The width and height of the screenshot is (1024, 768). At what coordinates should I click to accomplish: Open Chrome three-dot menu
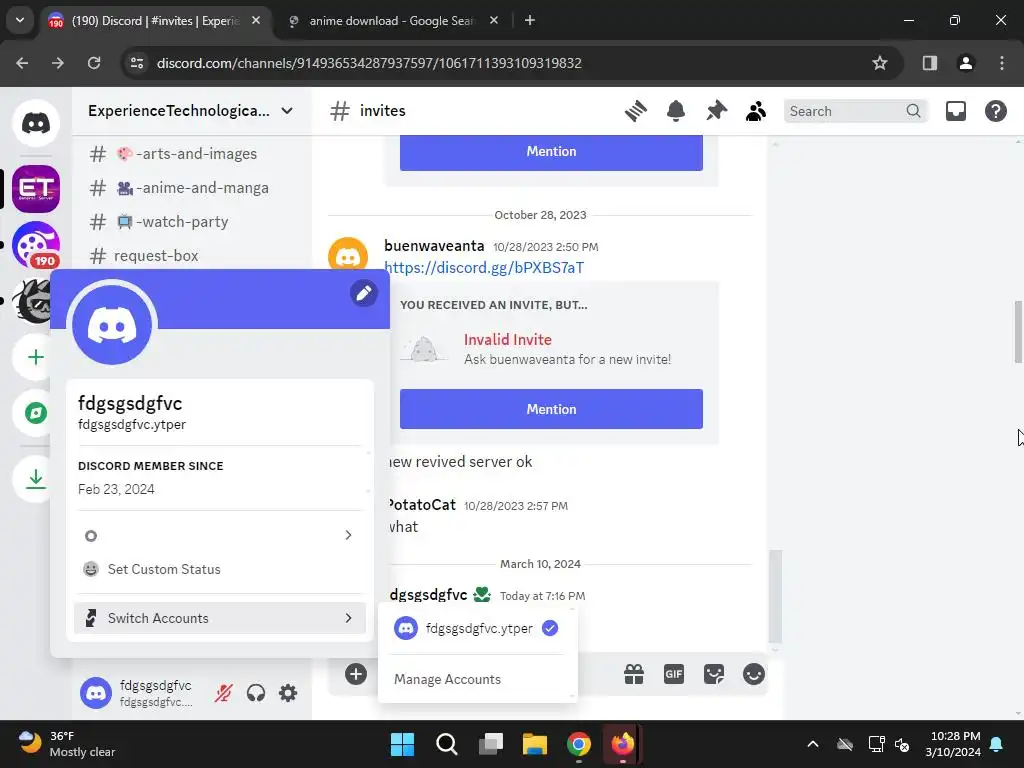[1002, 63]
